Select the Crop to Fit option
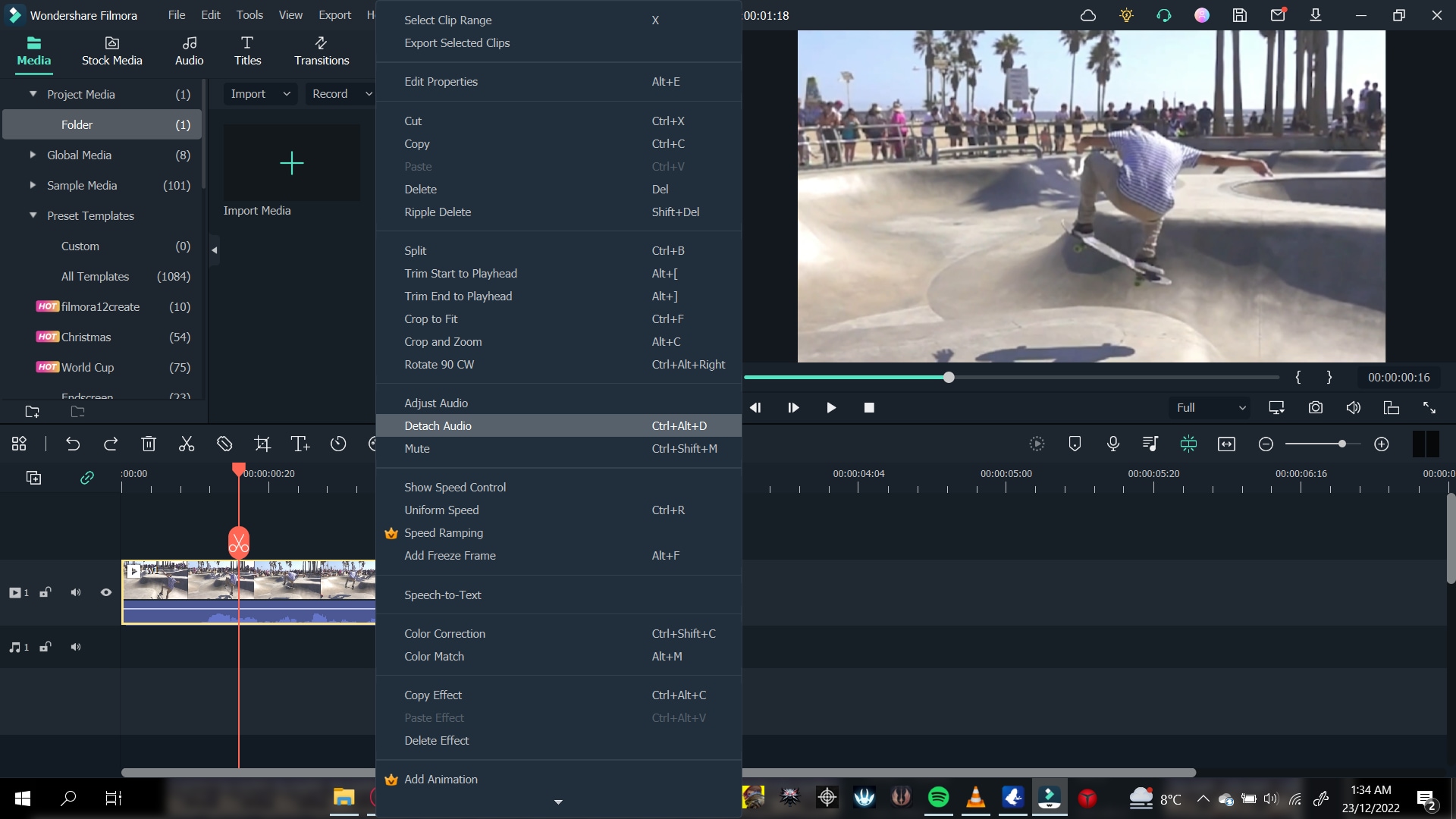The height and width of the screenshot is (819, 1456). point(431,318)
